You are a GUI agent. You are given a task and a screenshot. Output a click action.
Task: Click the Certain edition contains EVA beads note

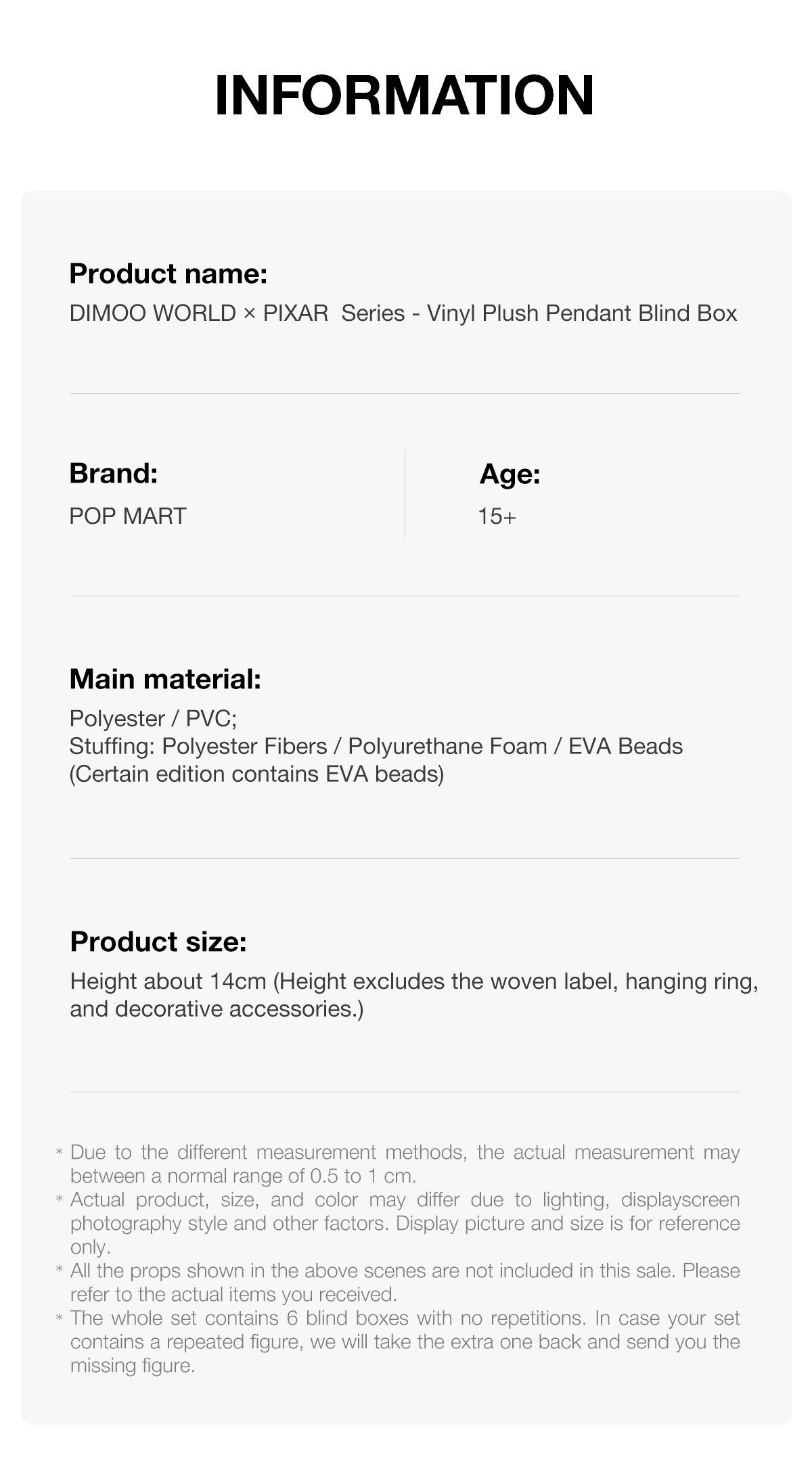pyautogui.click(x=256, y=774)
